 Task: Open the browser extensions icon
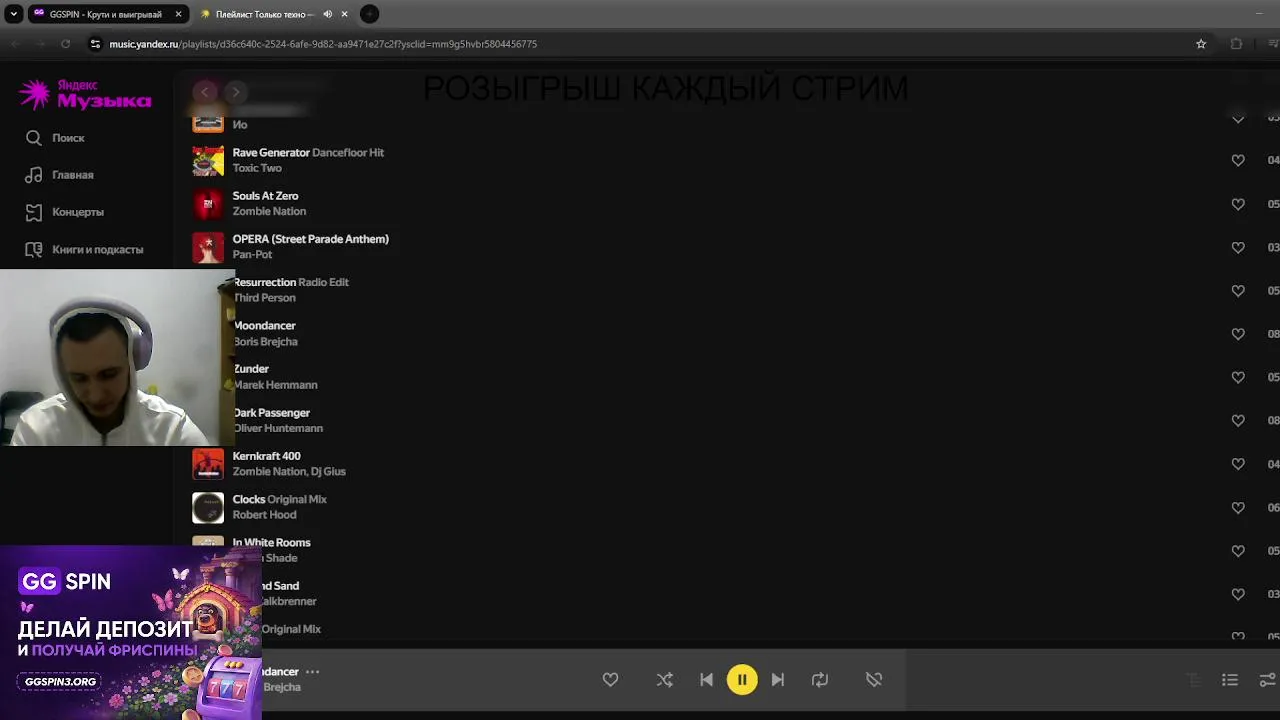point(1236,44)
